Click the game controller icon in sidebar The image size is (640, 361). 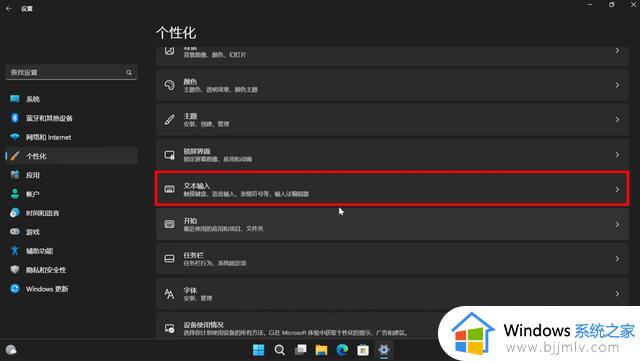coord(15,232)
